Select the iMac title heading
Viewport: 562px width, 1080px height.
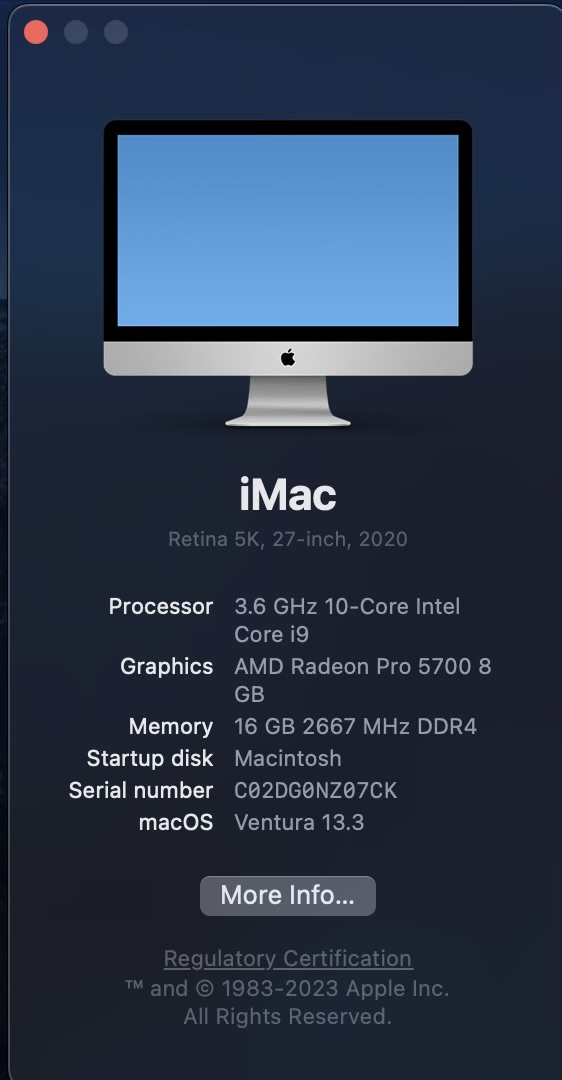pos(288,495)
